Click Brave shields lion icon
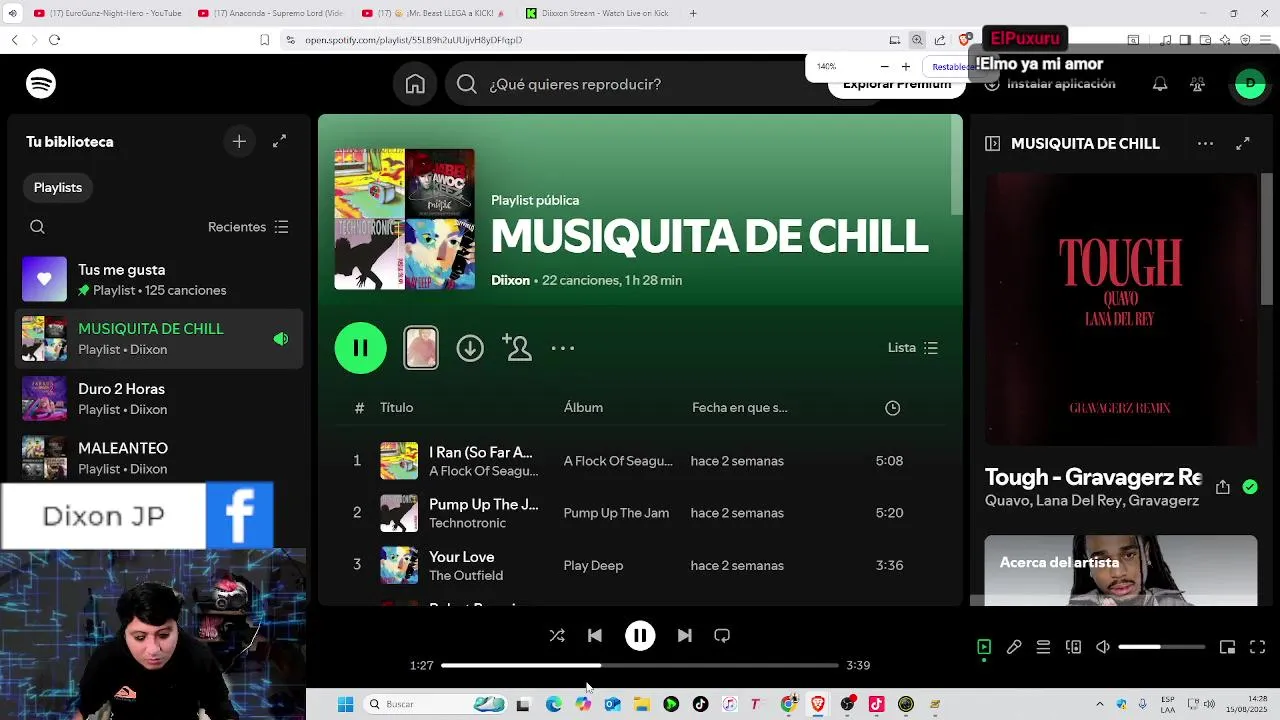This screenshot has height=720, width=1280. click(x=965, y=40)
